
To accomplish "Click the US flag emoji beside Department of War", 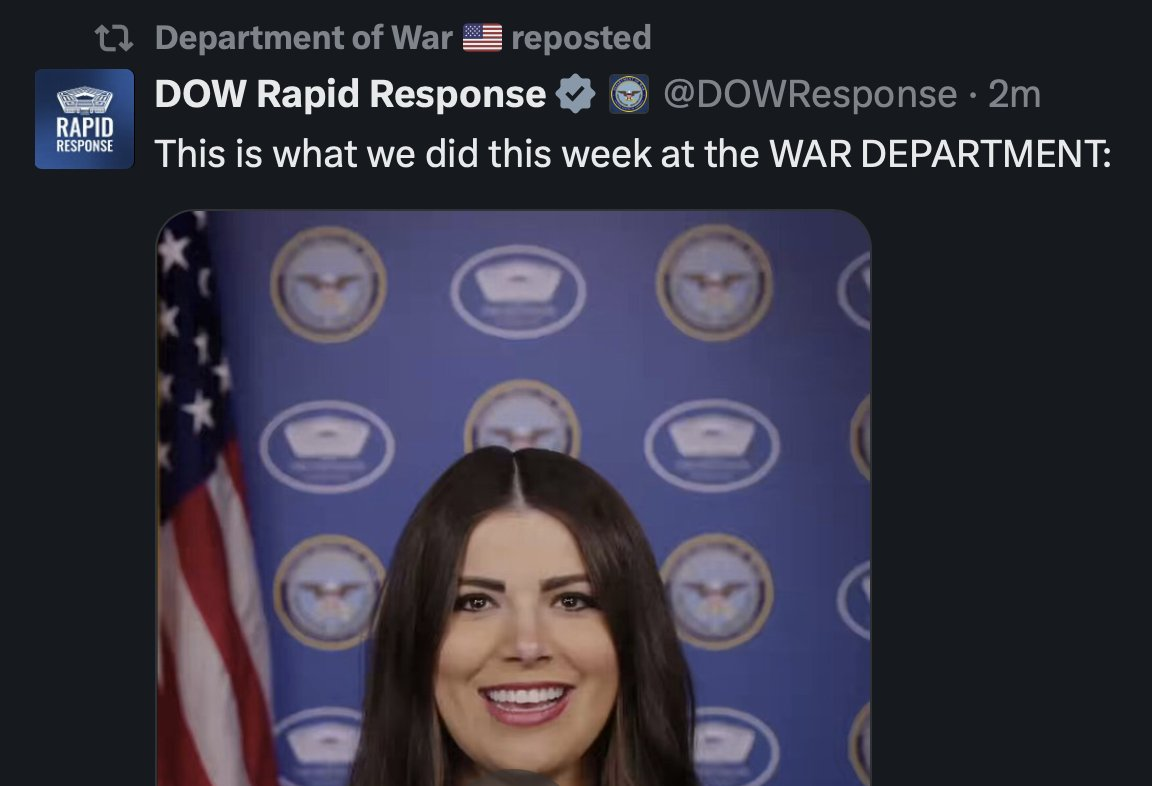I will point(482,37).
